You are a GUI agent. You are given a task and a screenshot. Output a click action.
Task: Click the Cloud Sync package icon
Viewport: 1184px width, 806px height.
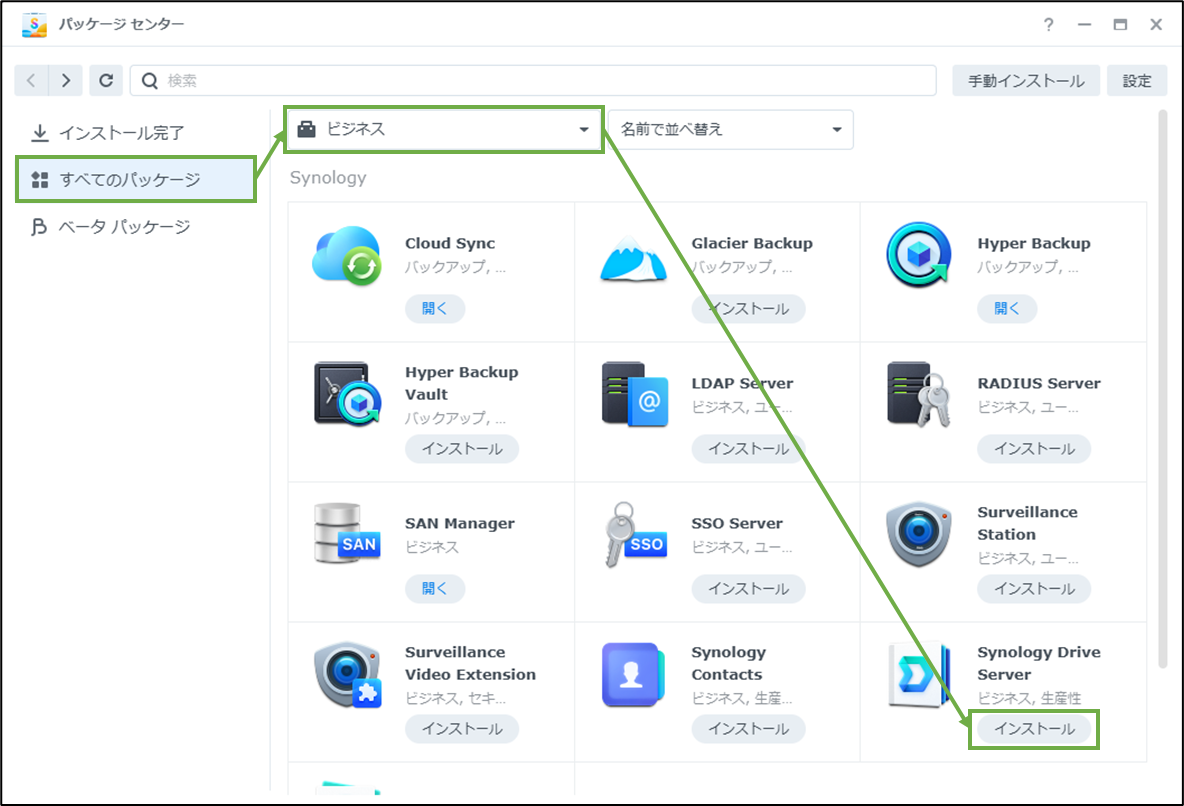click(x=347, y=255)
